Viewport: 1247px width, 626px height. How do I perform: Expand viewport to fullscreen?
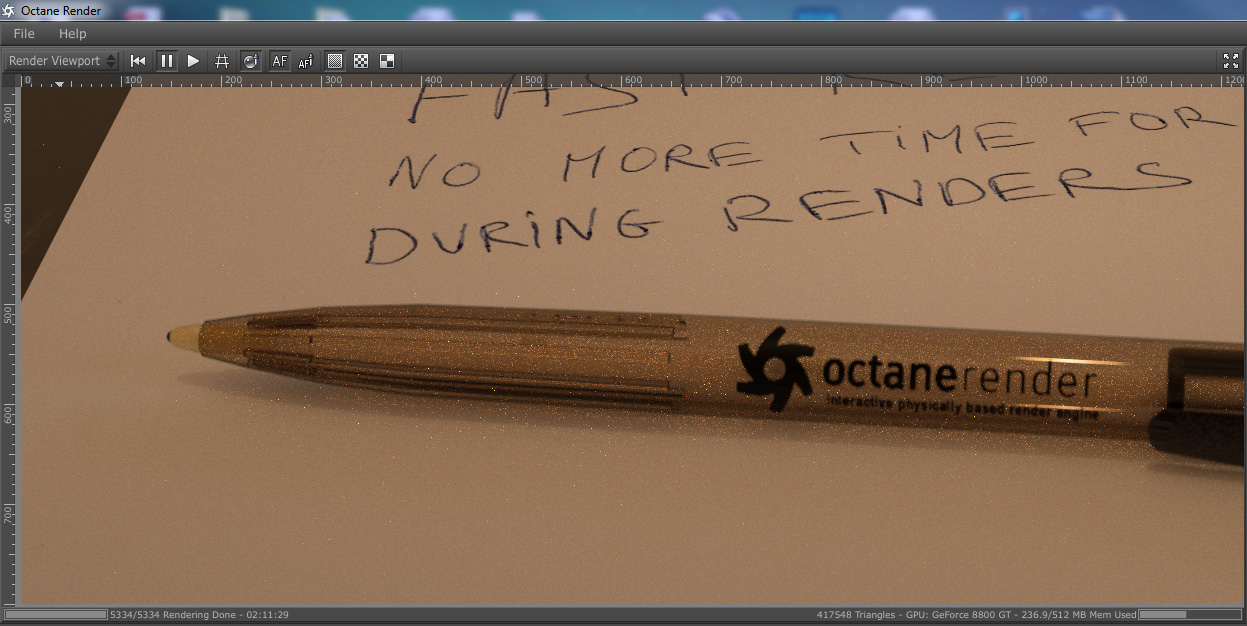click(x=1231, y=61)
